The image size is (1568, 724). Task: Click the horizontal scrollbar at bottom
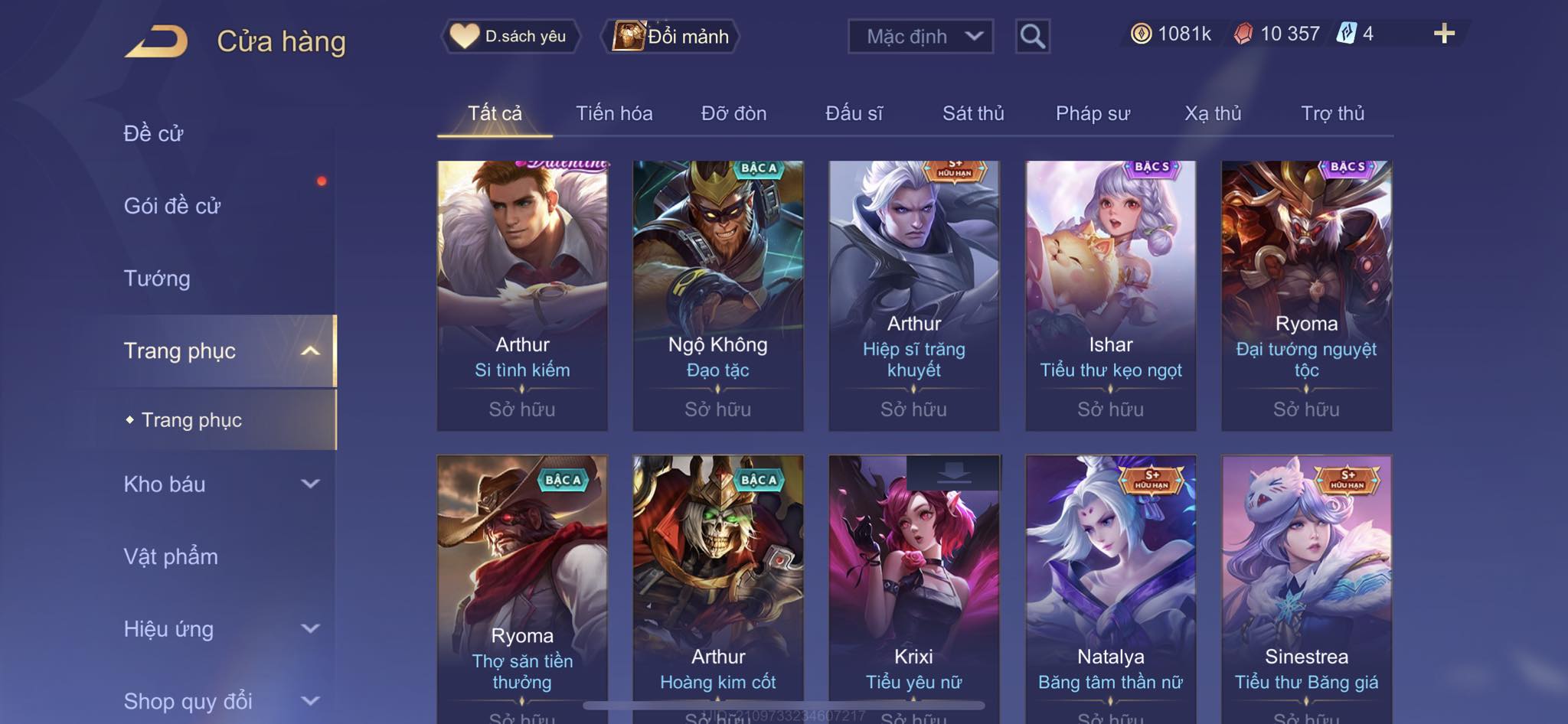(x=783, y=706)
